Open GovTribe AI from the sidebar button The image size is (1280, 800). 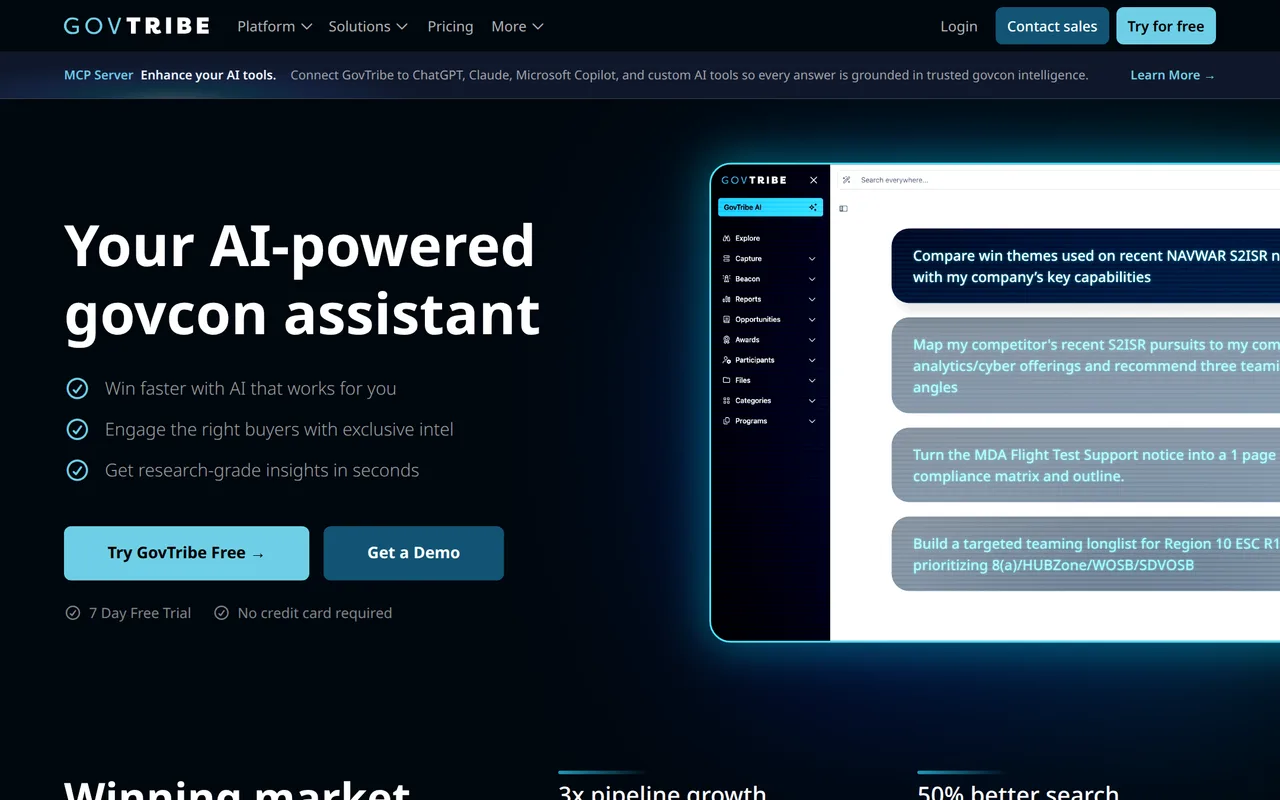(770, 207)
